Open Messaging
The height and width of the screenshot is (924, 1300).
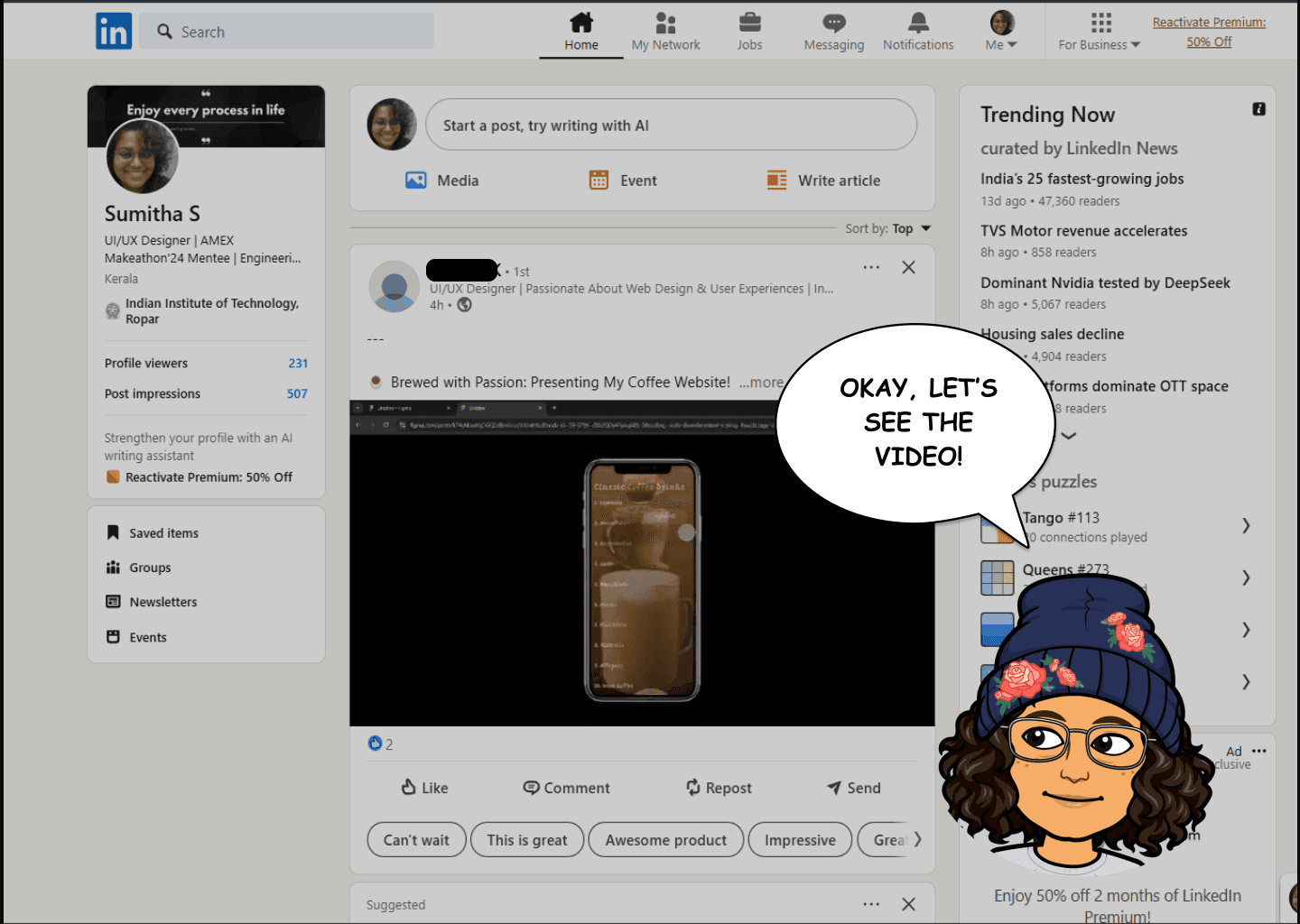(x=834, y=32)
